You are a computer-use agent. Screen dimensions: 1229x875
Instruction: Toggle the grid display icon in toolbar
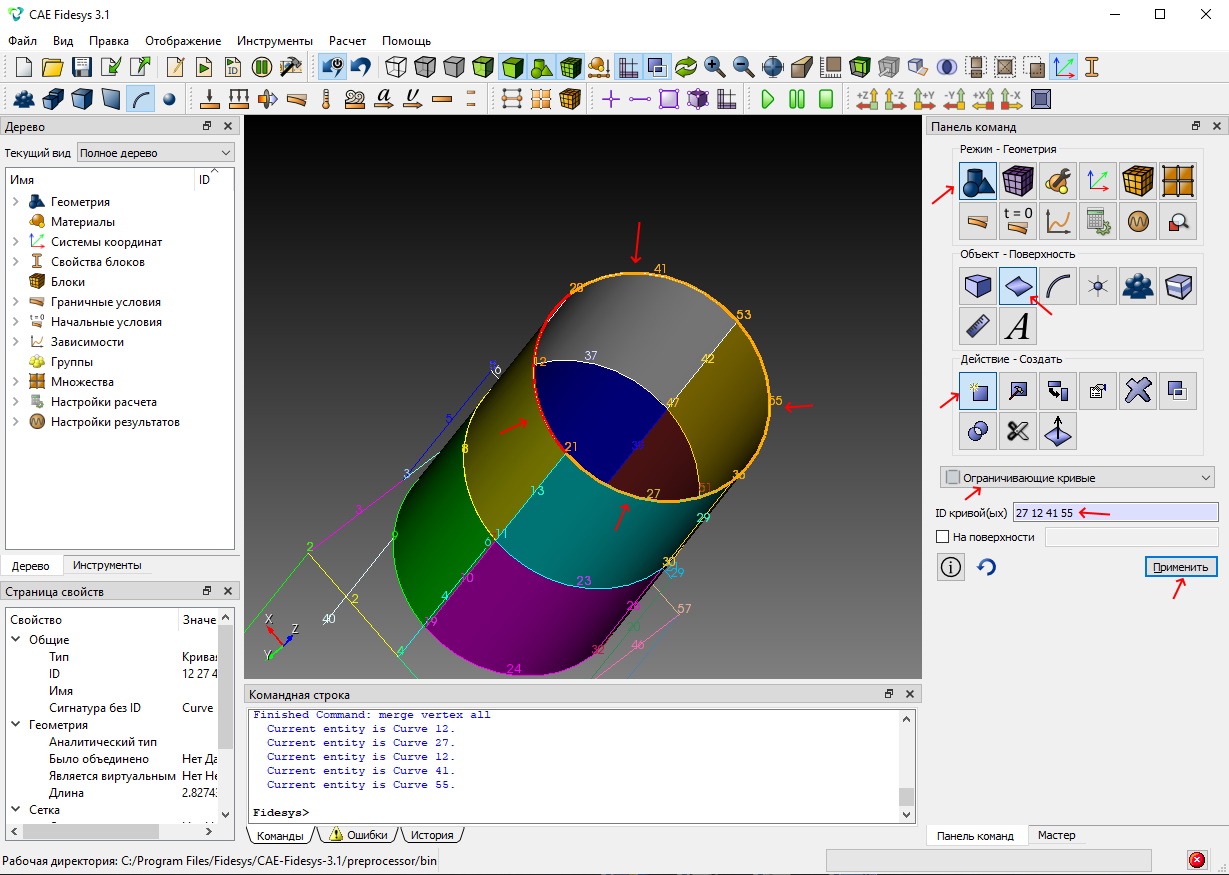[628, 67]
